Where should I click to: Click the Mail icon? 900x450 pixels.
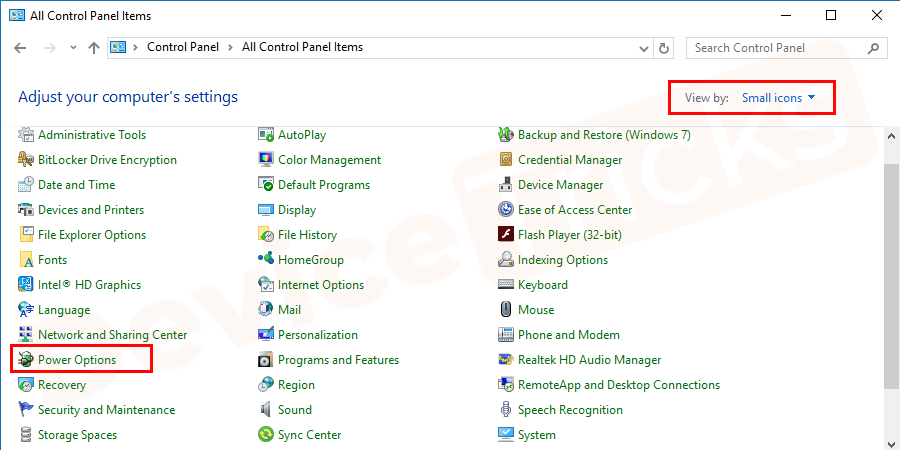[266, 310]
